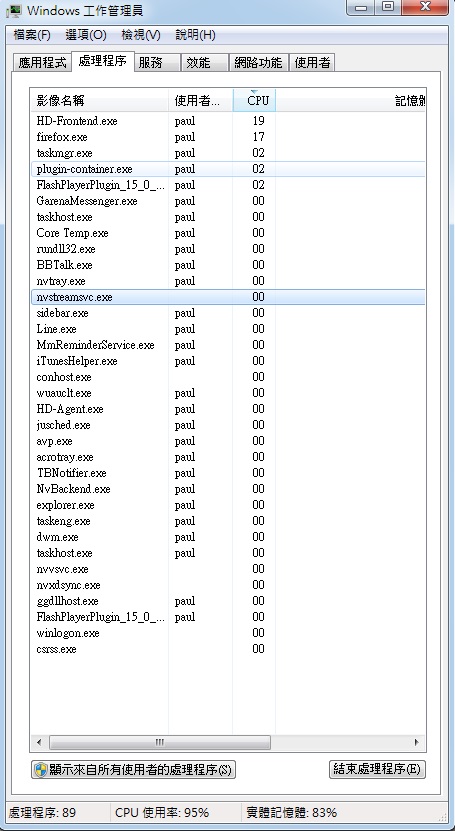The width and height of the screenshot is (455, 831).
Task: Select the MmReminderService.exe process
Action: point(228,345)
